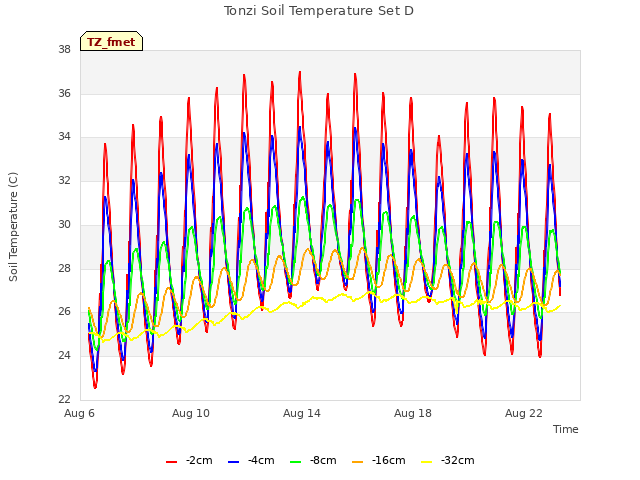Click the Aug 10 x-axis tick label
640x480 pixels.
pos(191,413)
